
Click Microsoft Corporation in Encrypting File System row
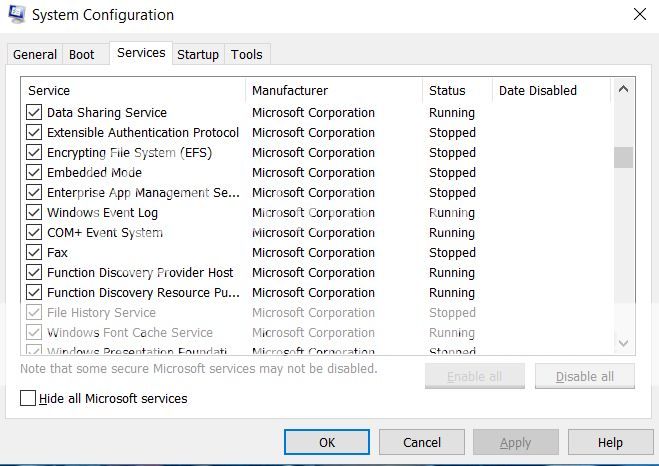[313, 153]
